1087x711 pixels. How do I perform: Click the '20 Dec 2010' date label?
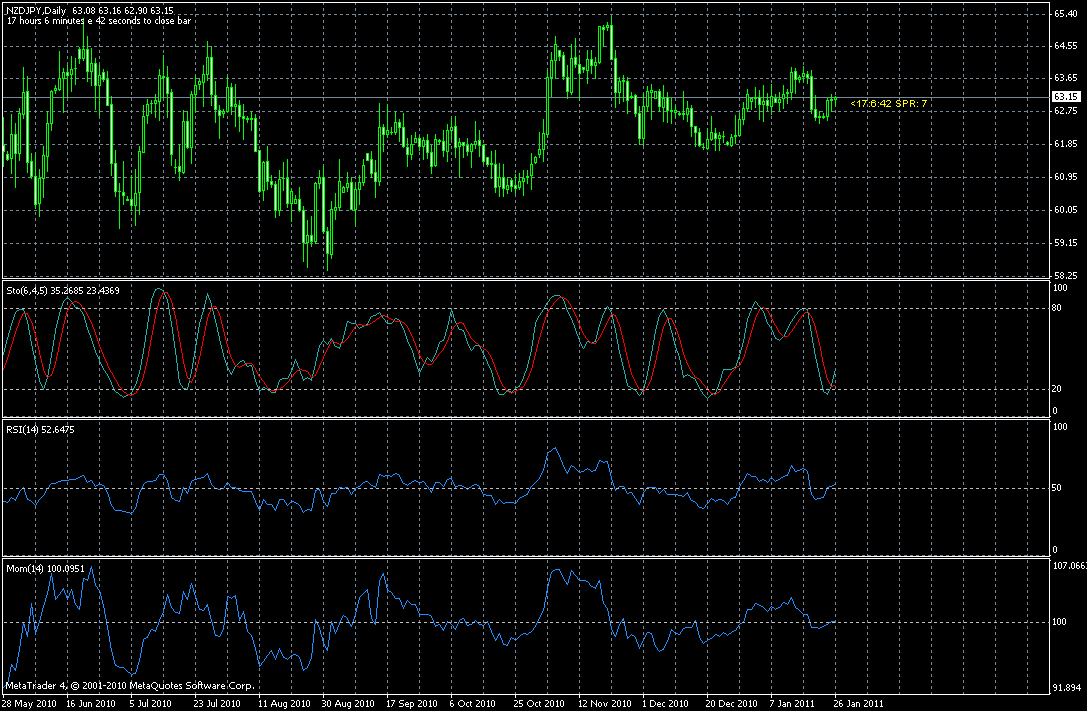click(x=732, y=703)
